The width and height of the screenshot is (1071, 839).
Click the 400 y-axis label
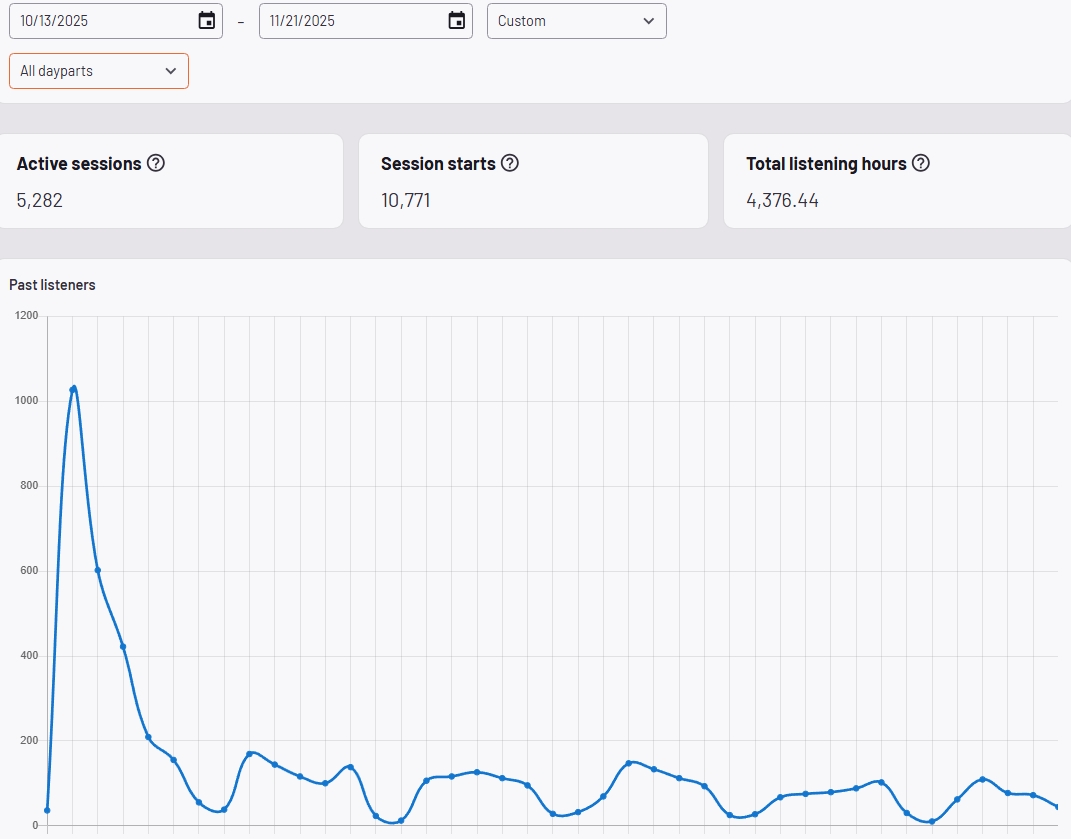[29, 655]
